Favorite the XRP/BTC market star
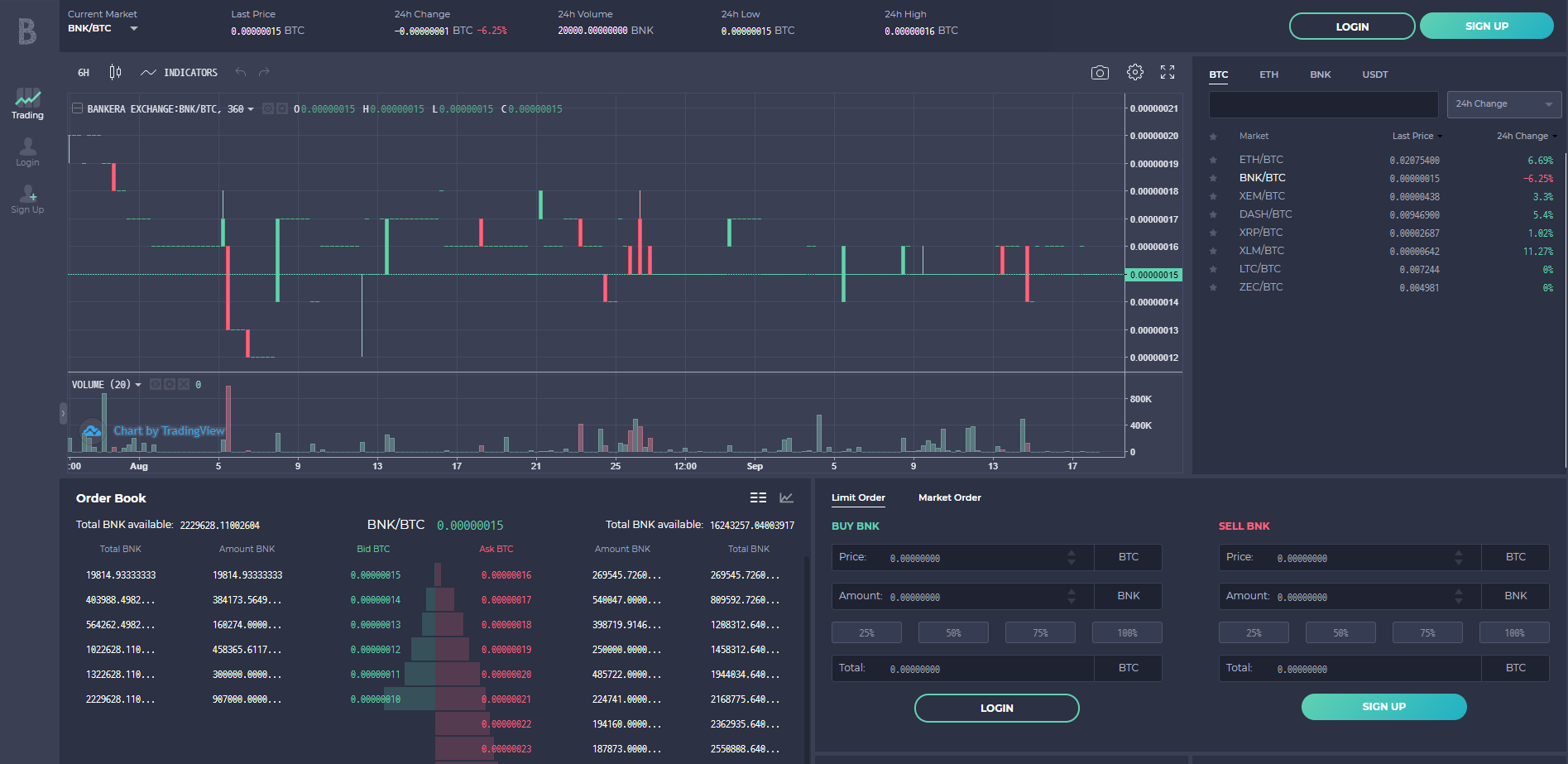1568x764 pixels. (1213, 233)
